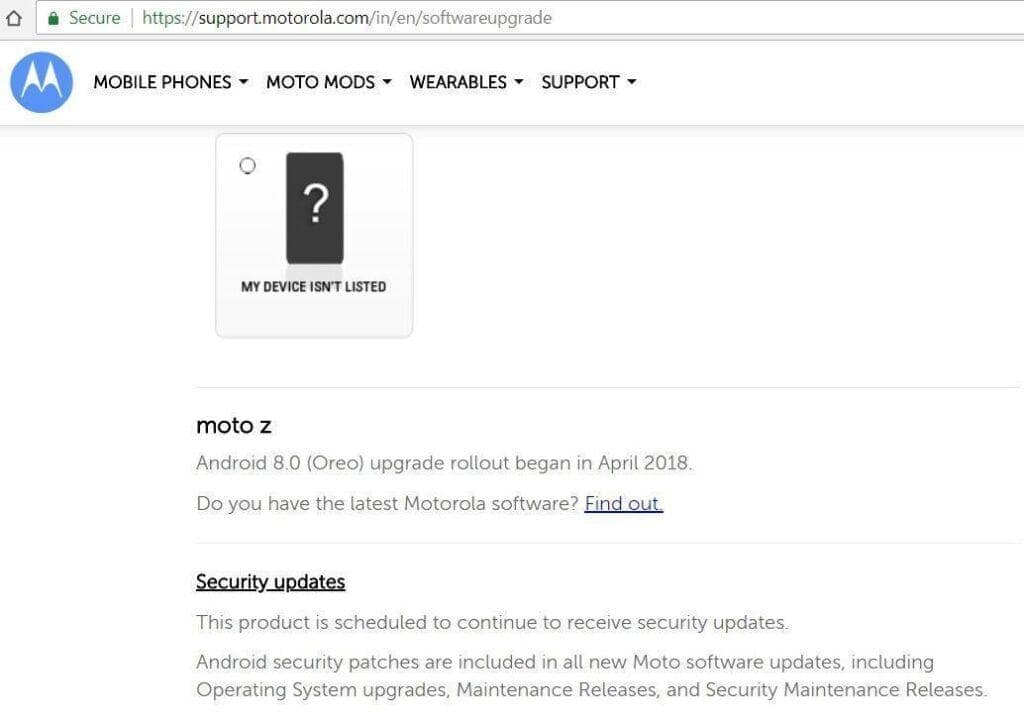
Task: Click the browser home icon
Action: pos(14,18)
